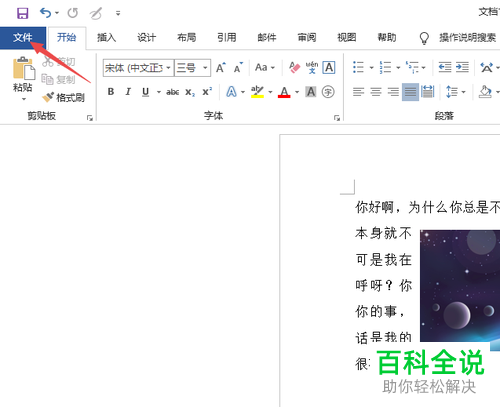Screen dimensions: 500x407
Task: Click the Decrease Indent icon
Action: pyautogui.click(x=445, y=68)
